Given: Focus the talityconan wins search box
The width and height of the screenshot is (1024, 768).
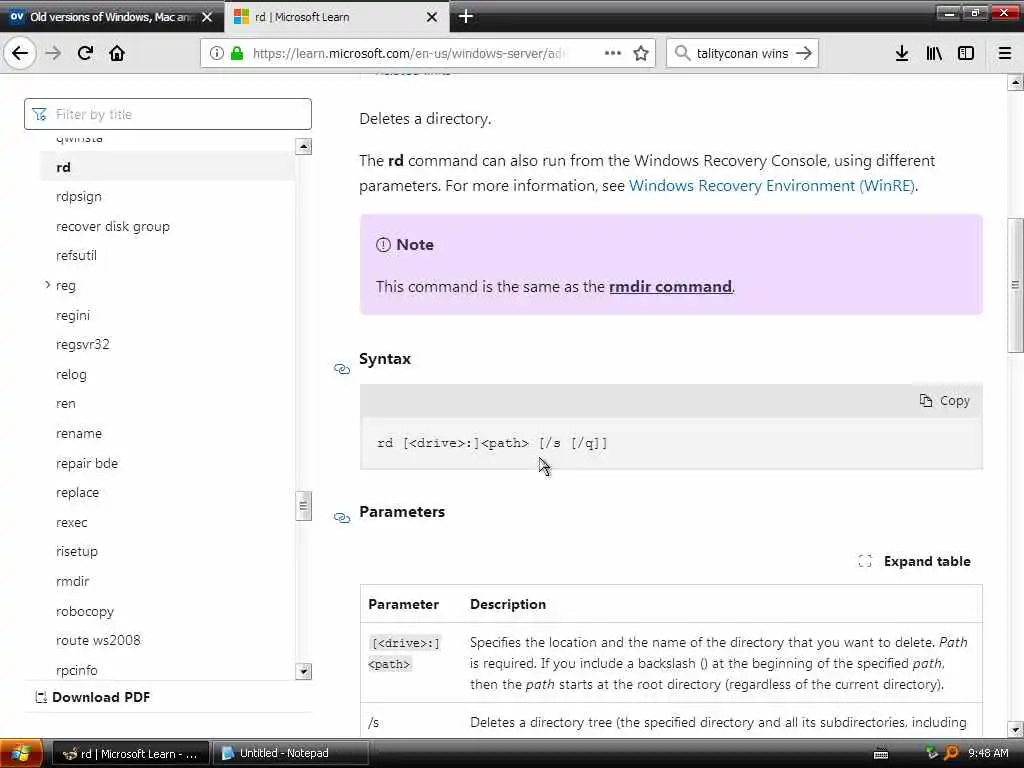Looking at the screenshot, I should click(742, 53).
